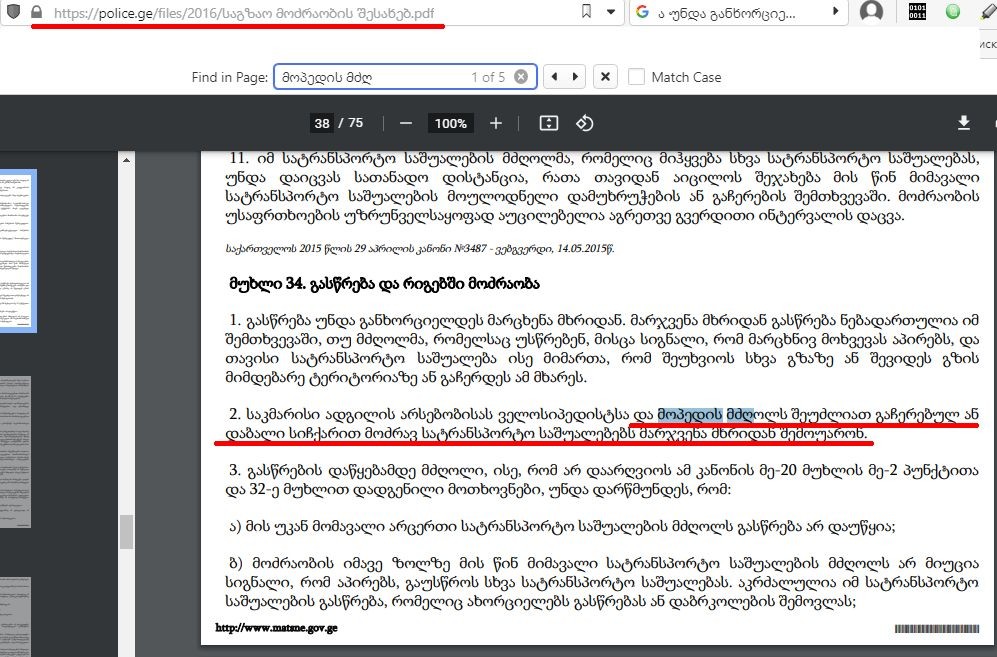The height and width of the screenshot is (657, 997).
Task: Bookmark this page with the bookmark icon
Action: click(586, 11)
